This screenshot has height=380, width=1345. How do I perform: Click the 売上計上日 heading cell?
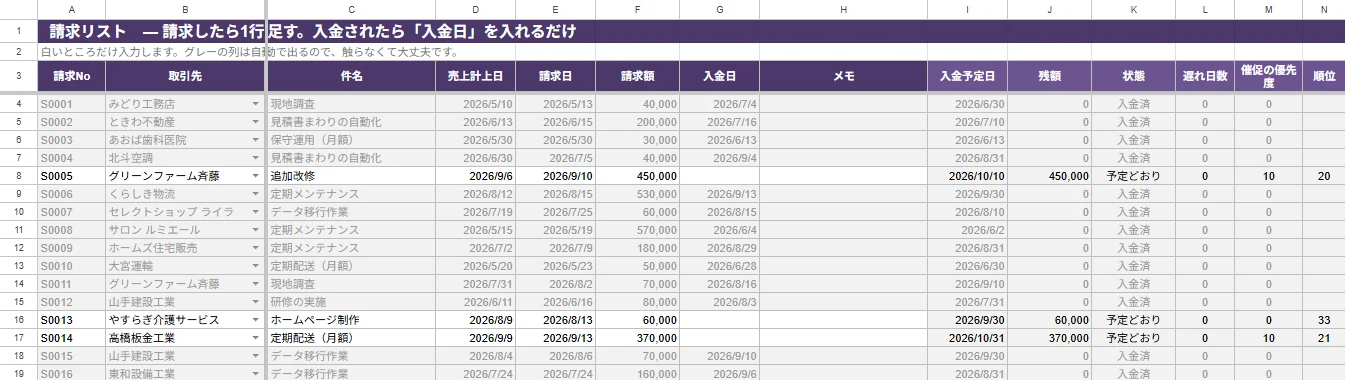pyautogui.click(x=476, y=76)
